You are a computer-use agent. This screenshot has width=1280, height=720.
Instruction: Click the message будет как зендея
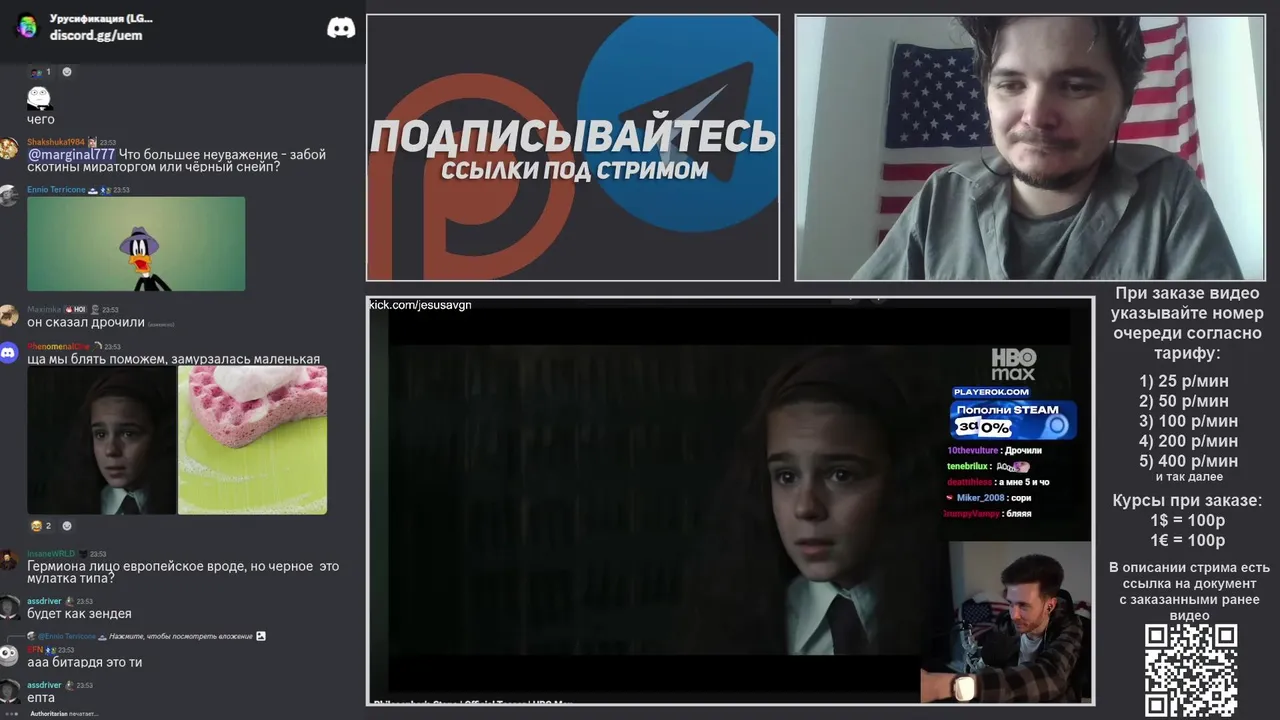pos(79,614)
